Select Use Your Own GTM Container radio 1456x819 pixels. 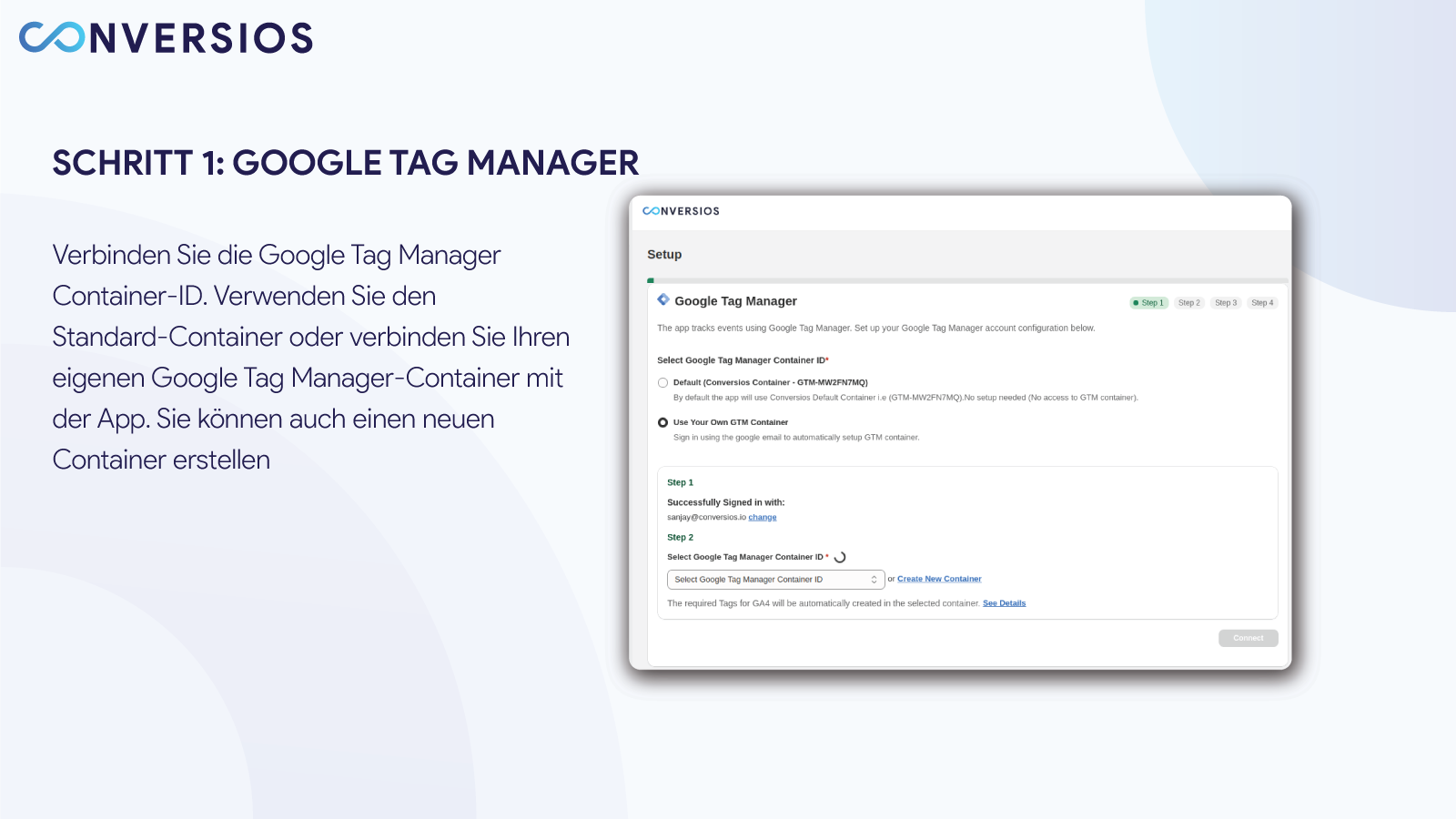point(662,423)
